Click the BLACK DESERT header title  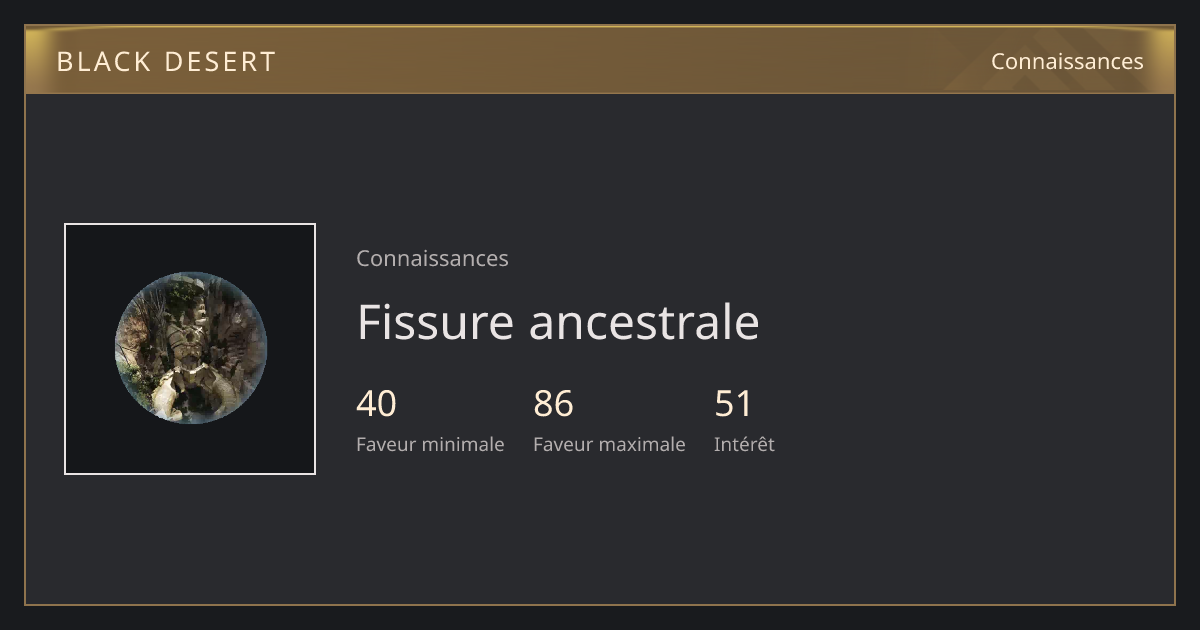click(x=166, y=62)
